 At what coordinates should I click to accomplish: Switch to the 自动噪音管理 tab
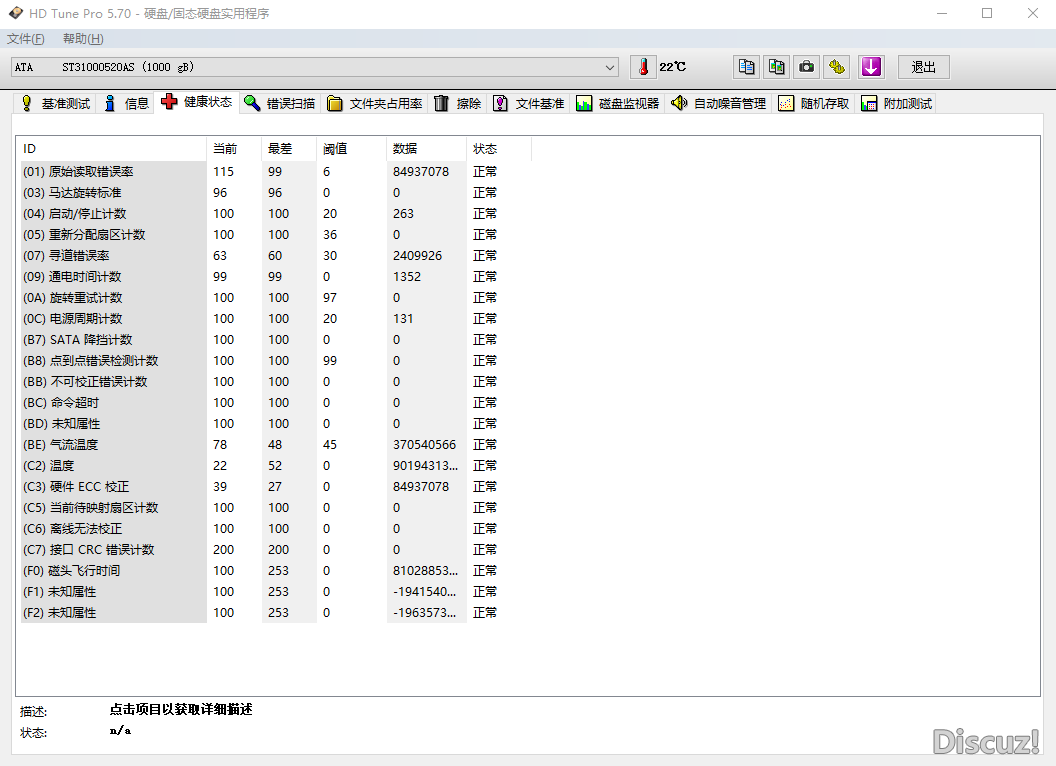click(x=720, y=103)
